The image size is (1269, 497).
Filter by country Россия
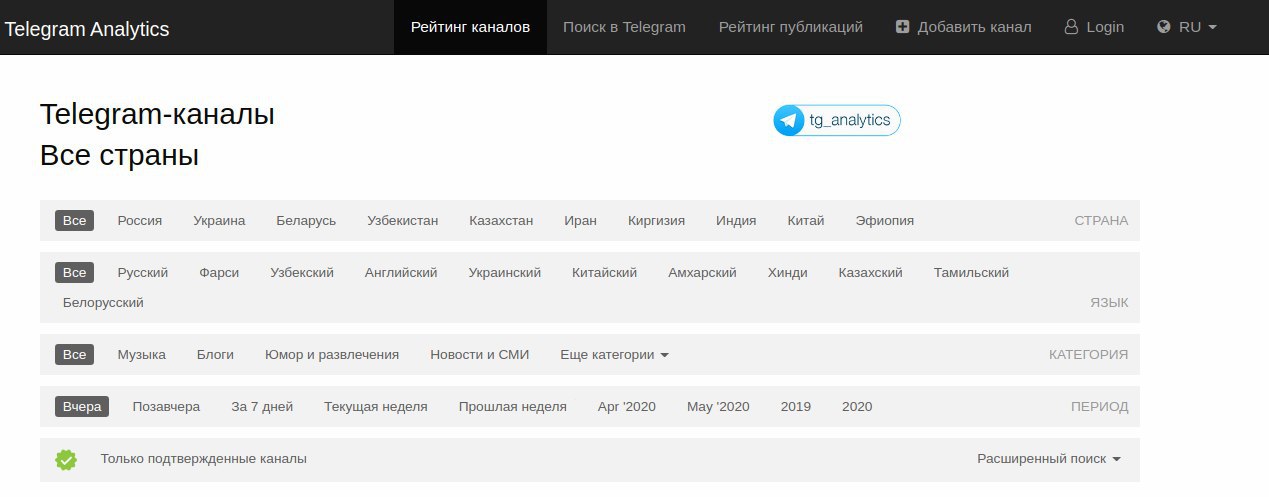140,220
